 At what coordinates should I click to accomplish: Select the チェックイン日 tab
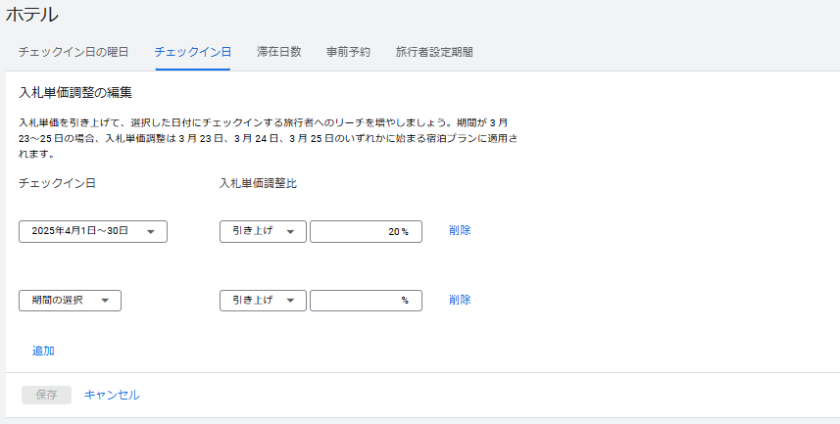click(193, 52)
